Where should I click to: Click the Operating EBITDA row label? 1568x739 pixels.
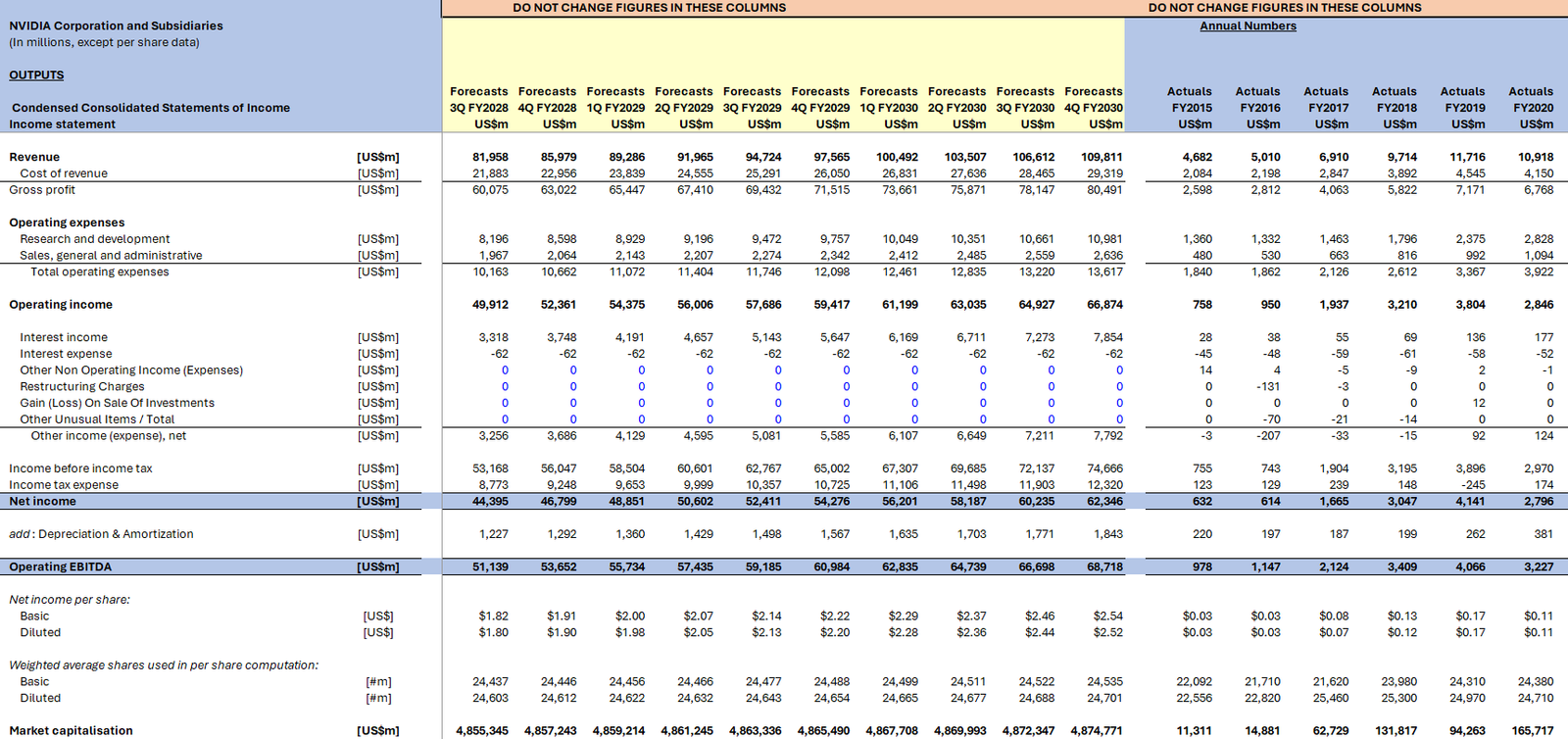click(61, 567)
